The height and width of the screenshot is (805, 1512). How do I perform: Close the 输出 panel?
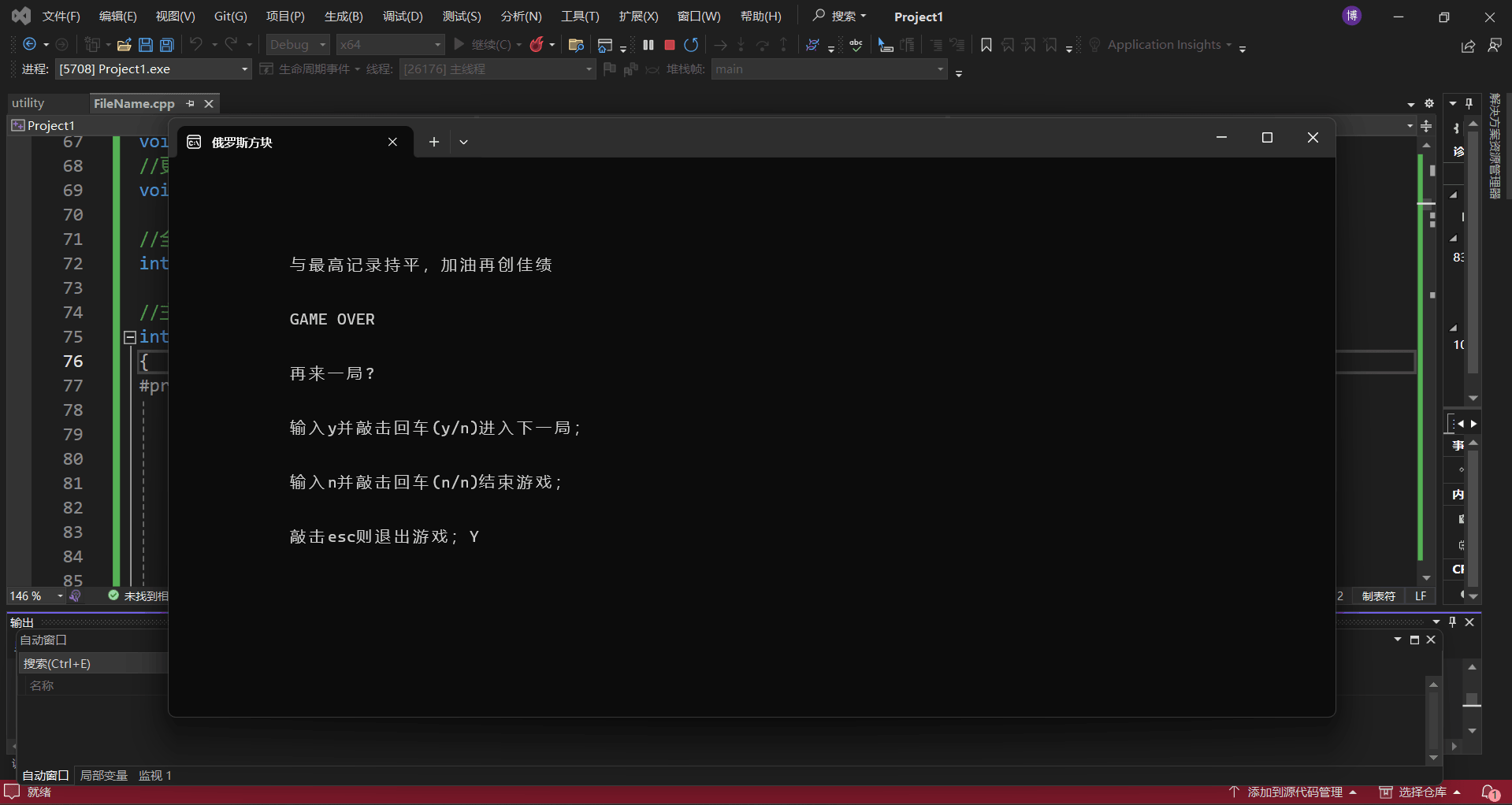(x=1469, y=622)
